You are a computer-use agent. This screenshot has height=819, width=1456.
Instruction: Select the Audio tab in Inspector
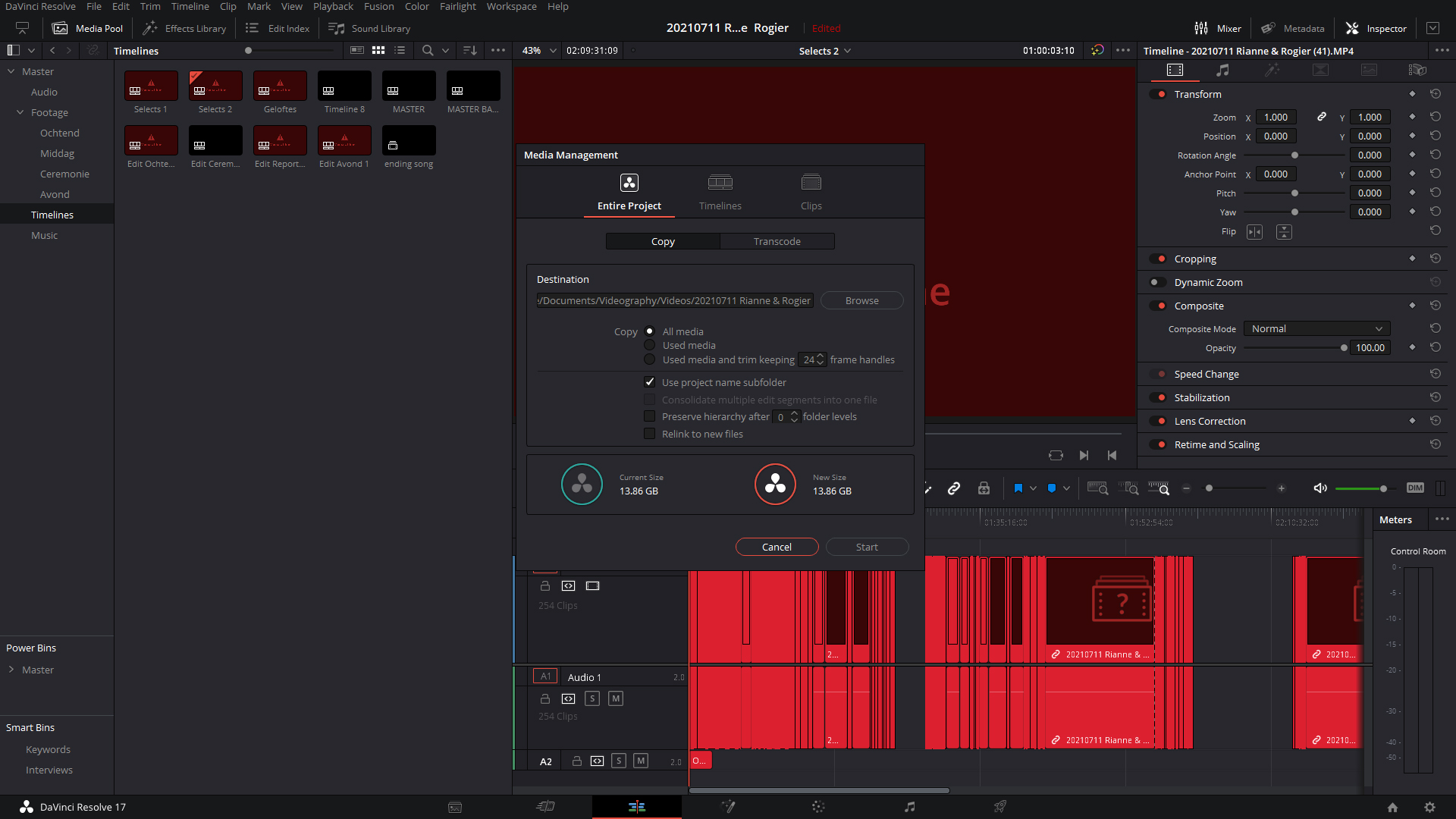[x=1222, y=70]
